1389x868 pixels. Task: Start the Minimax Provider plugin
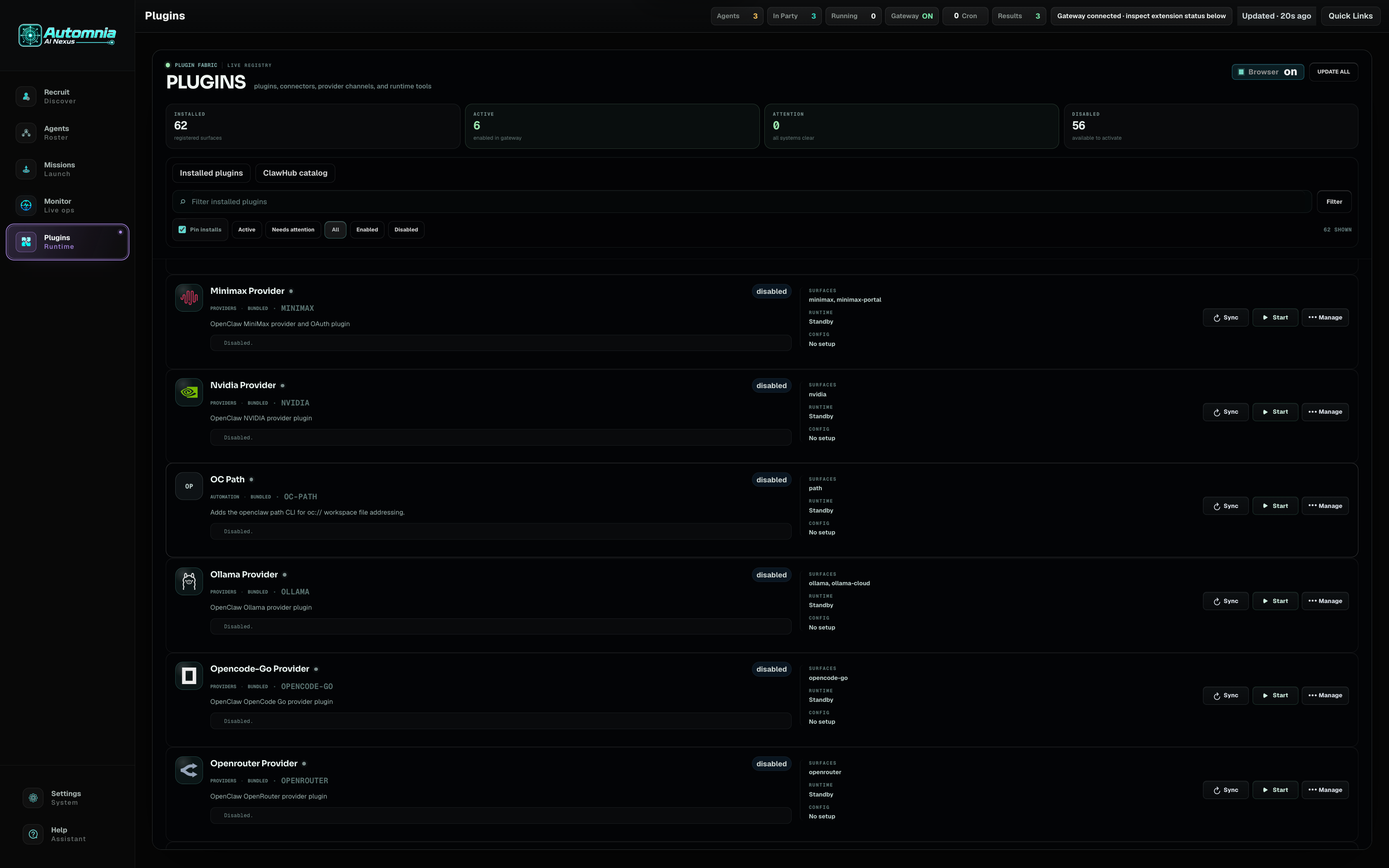[1275, 317]
